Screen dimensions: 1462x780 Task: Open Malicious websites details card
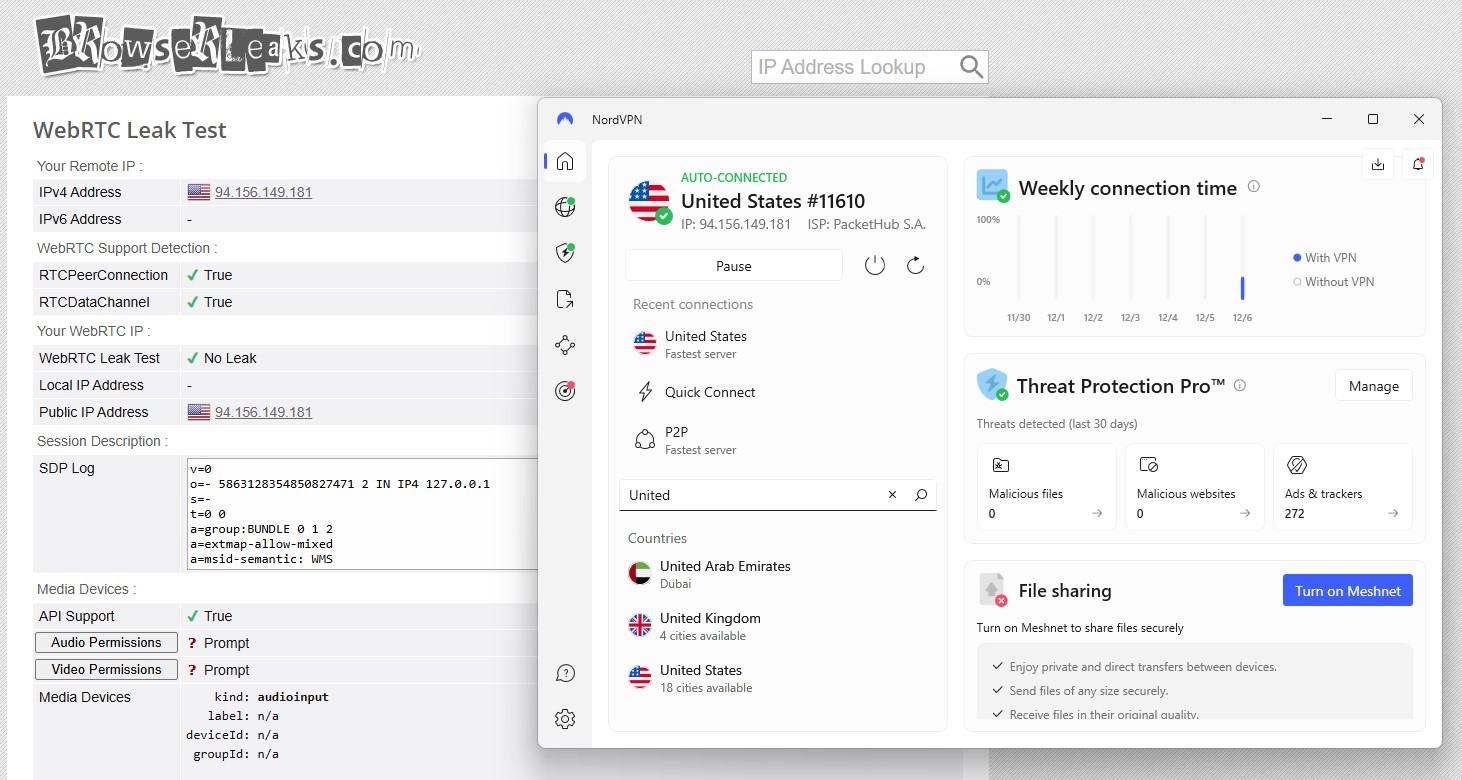[x=1194, y=487]
